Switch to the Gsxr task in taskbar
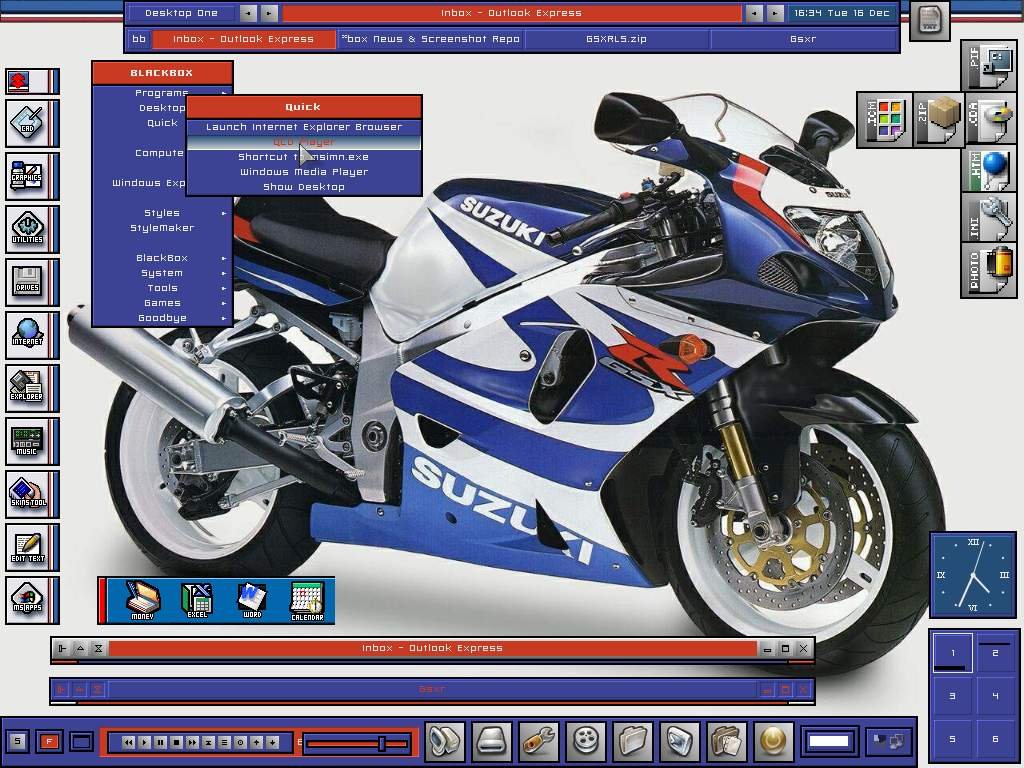 803,39
